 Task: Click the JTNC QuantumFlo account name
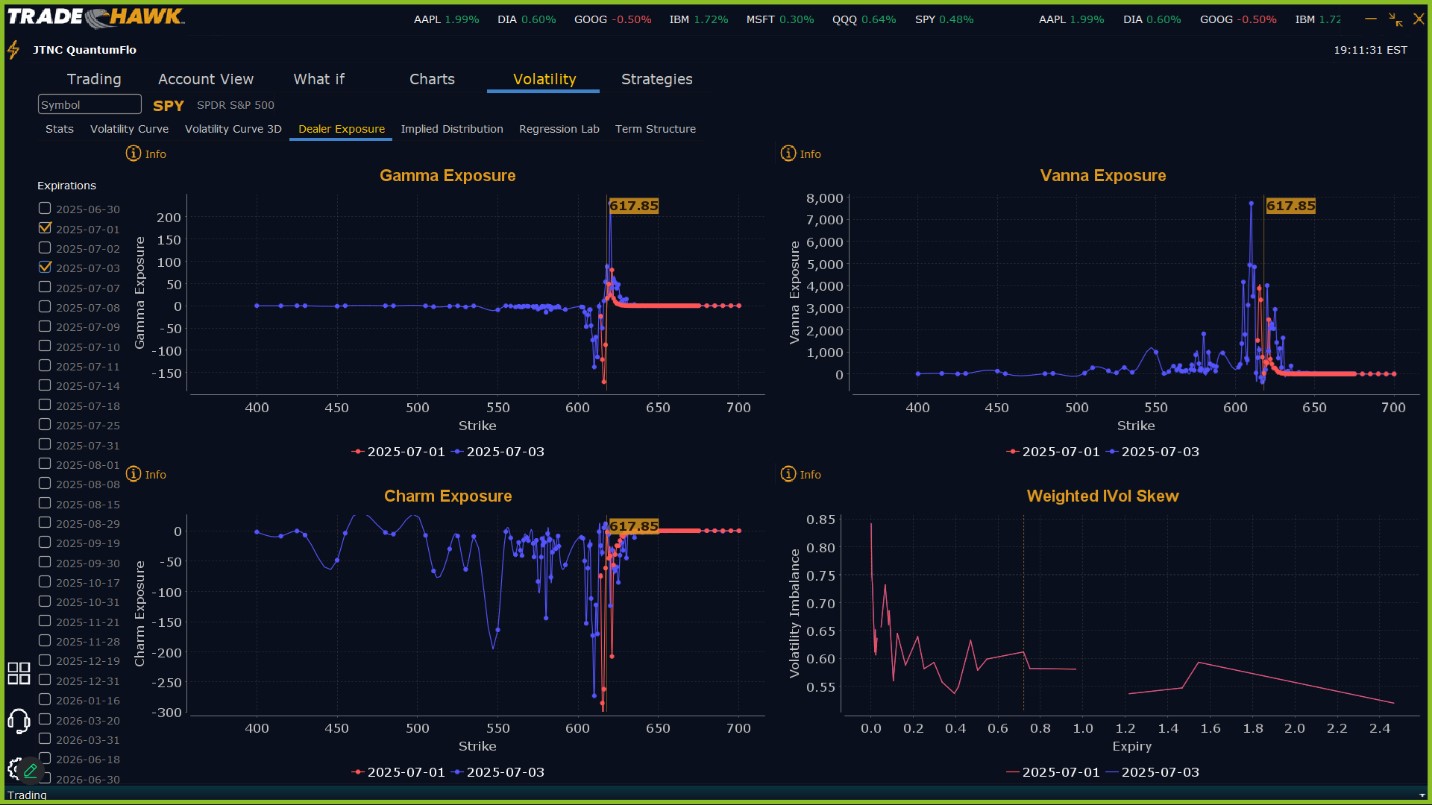pyautogui.click(x=85, y=50)
